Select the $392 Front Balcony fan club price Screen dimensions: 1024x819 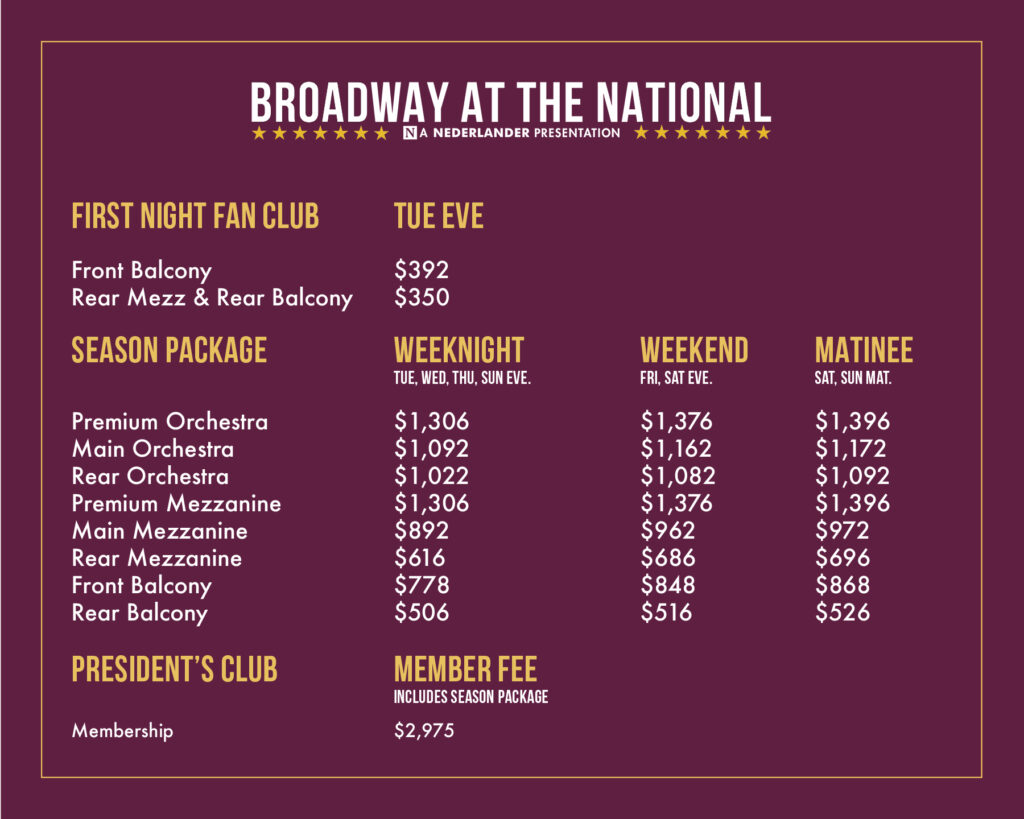click(x=421, y=270)
